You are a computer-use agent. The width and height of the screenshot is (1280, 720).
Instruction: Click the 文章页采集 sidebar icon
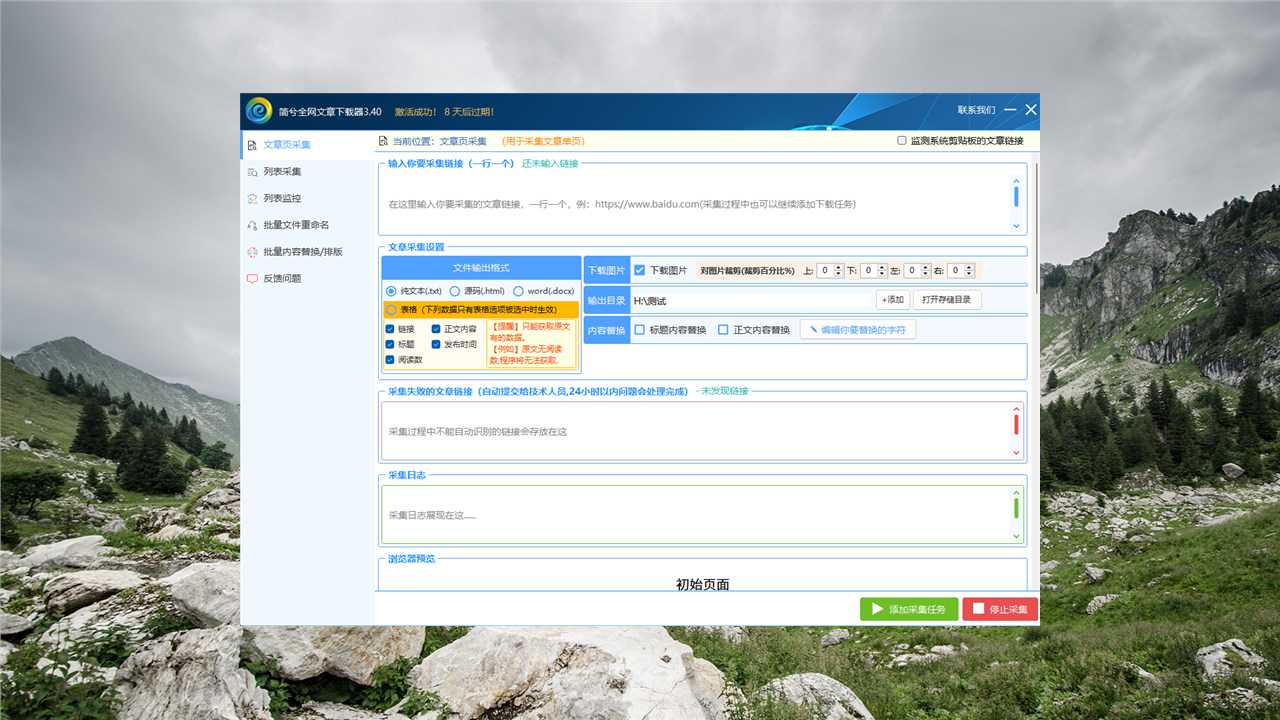tap(252, 145)
